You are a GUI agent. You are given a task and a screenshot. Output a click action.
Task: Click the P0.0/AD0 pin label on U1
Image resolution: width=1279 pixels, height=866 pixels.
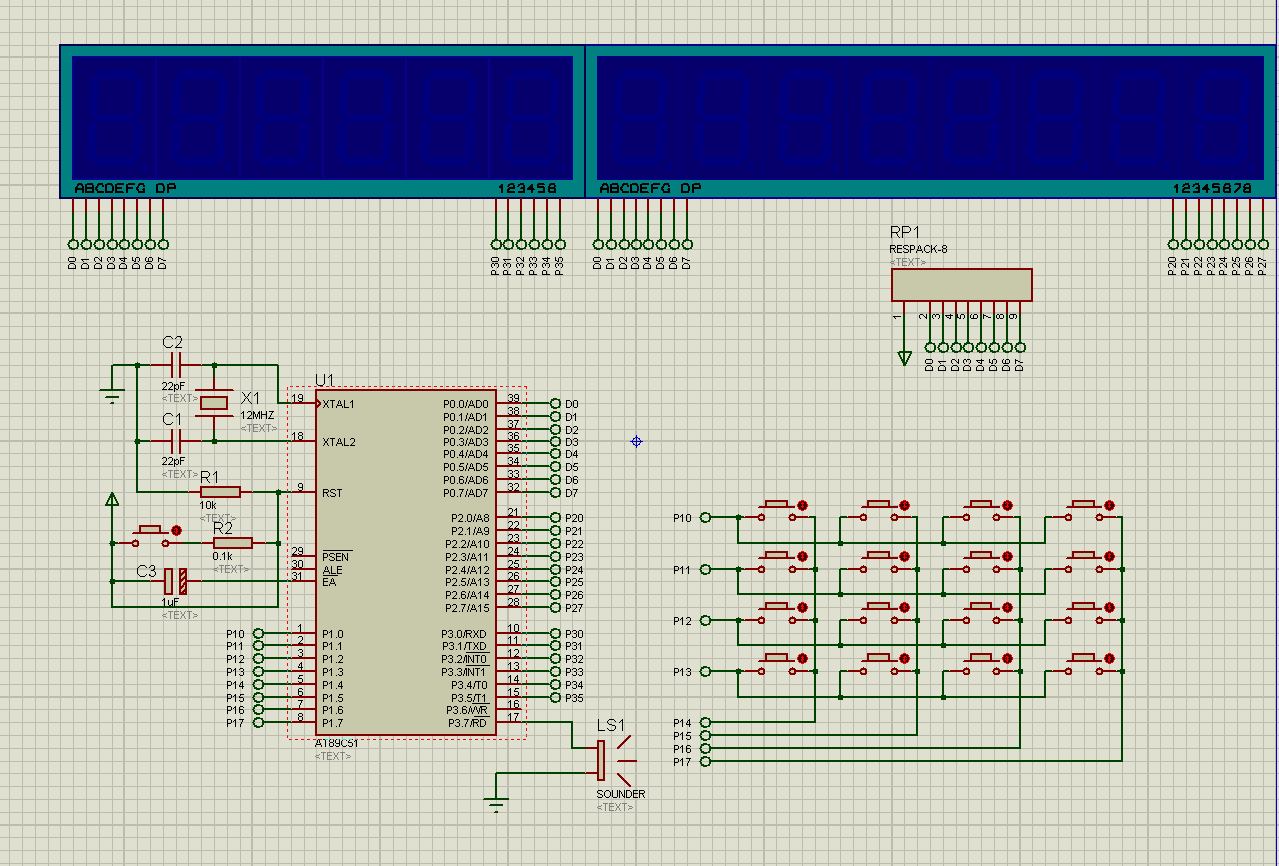click(x=466, y=404)
